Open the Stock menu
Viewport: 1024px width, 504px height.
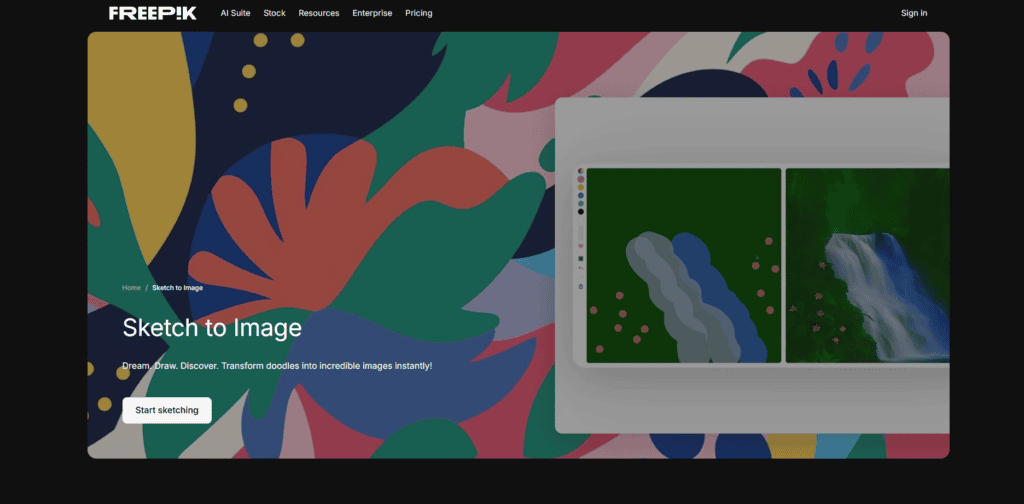[274, 13]
